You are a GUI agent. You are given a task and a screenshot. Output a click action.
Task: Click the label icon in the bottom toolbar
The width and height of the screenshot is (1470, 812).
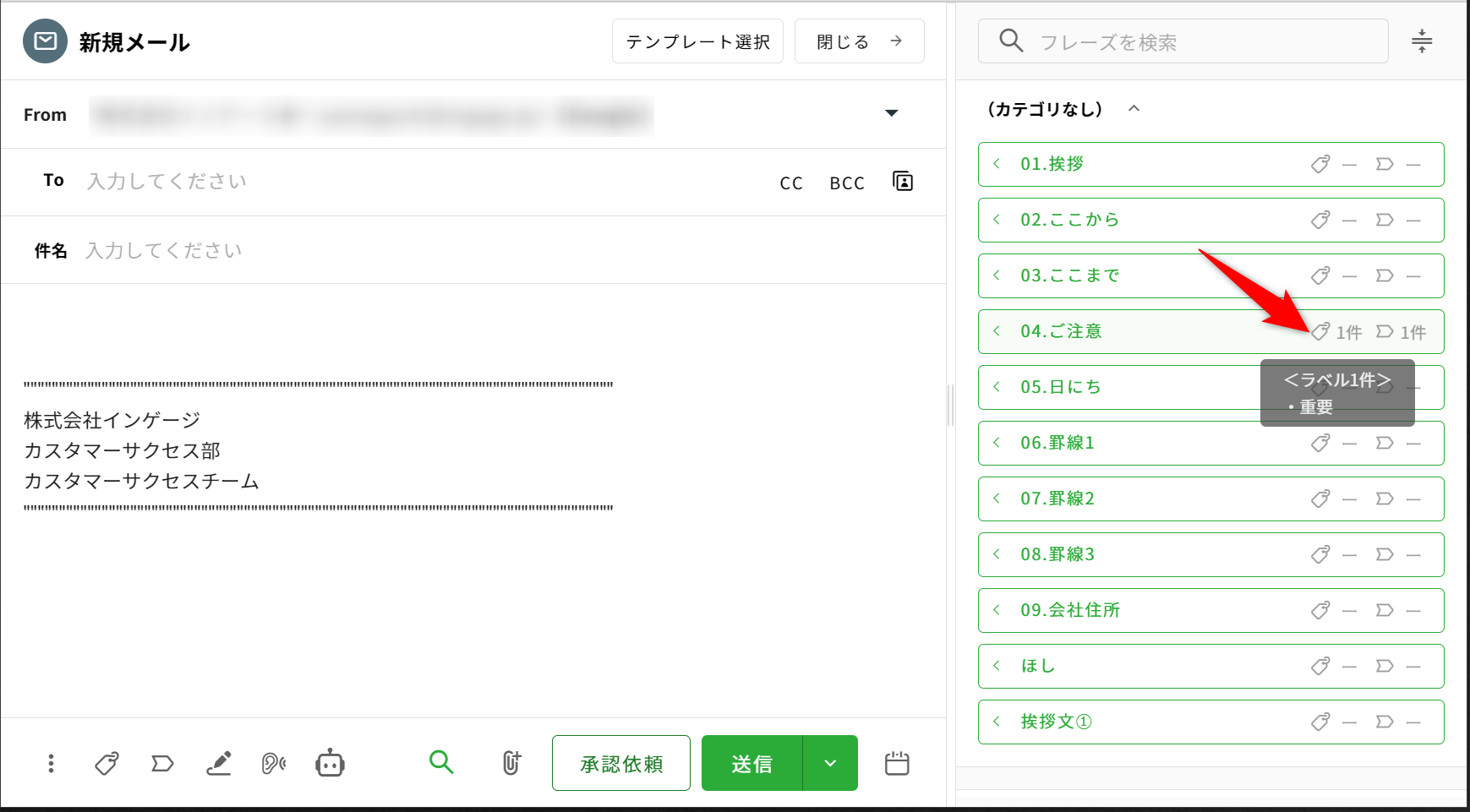[162, 764]
